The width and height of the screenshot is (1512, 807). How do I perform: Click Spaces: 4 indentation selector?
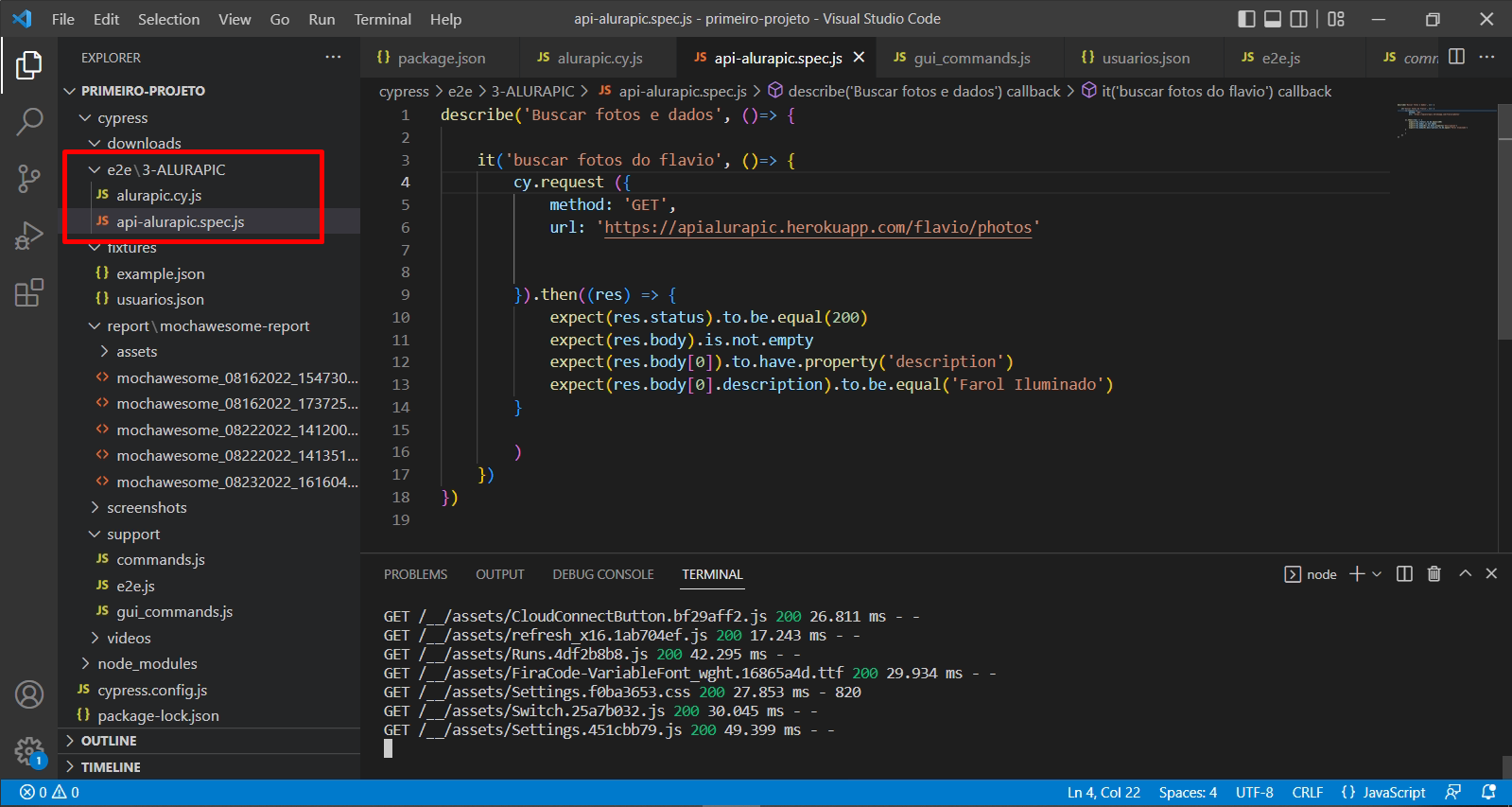click(x=1188, y=793)
